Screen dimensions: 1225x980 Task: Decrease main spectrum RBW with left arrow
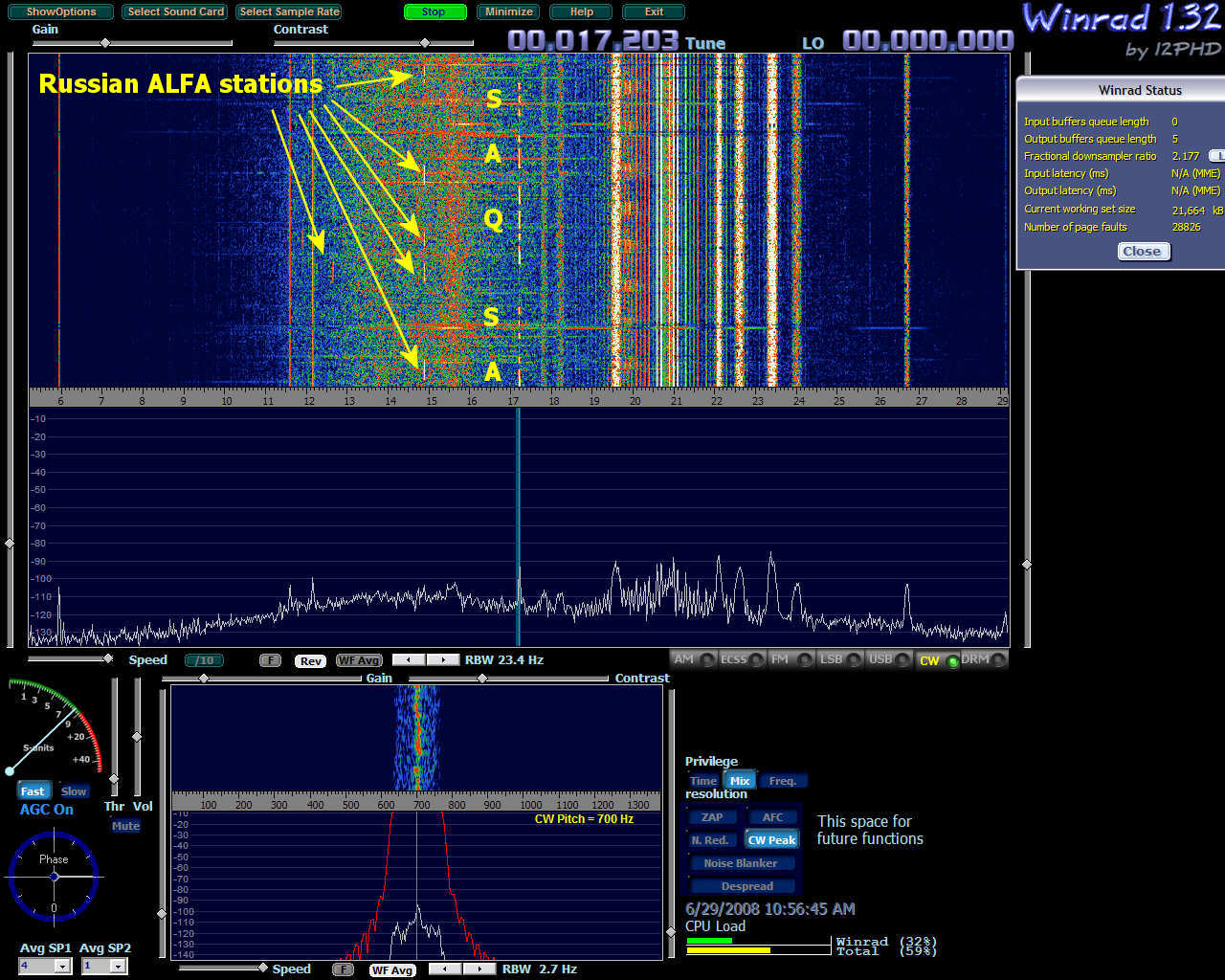tap(409, 660)
